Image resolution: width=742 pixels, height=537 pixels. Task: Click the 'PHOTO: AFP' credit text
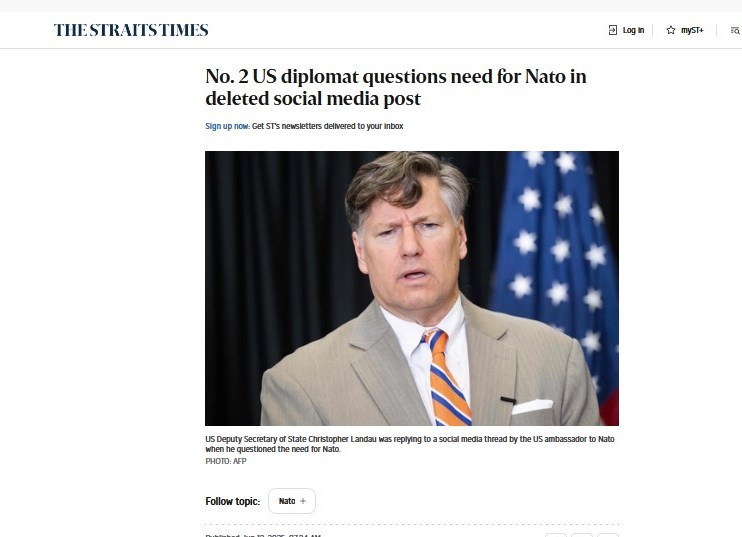(x=224, y=461)
